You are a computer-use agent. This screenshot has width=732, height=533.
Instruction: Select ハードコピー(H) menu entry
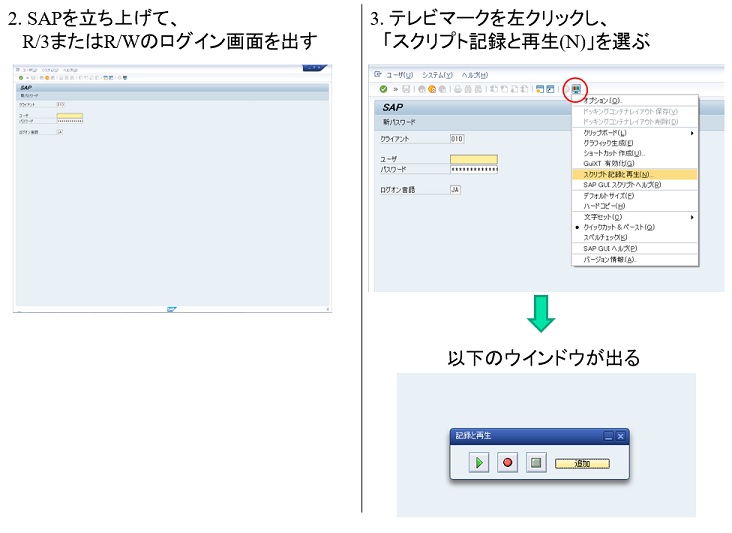coord(635,206)
